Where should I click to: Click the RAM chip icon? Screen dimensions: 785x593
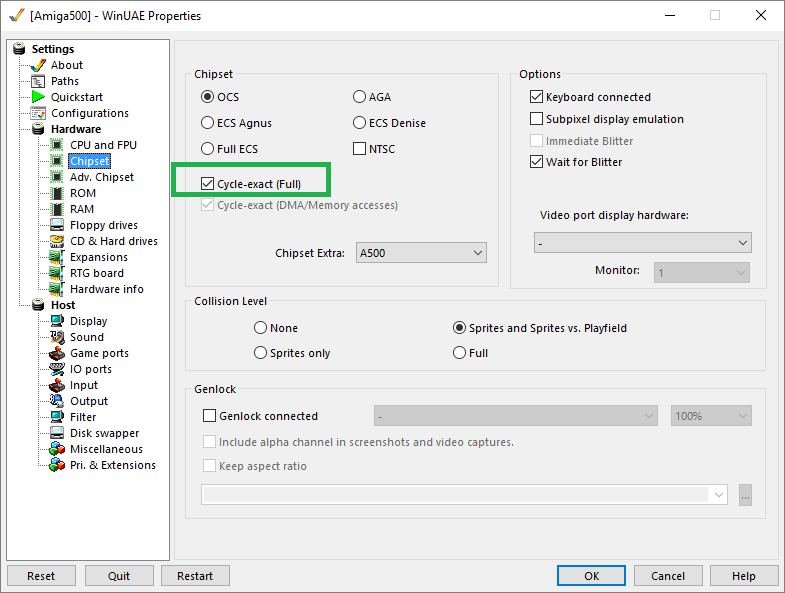58,209
